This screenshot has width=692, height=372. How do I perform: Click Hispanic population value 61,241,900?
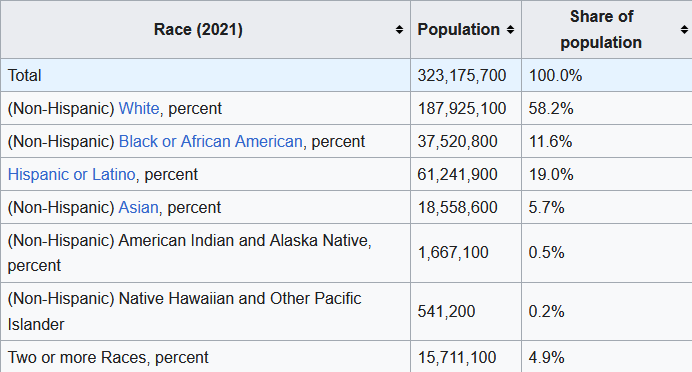[457, 174]
